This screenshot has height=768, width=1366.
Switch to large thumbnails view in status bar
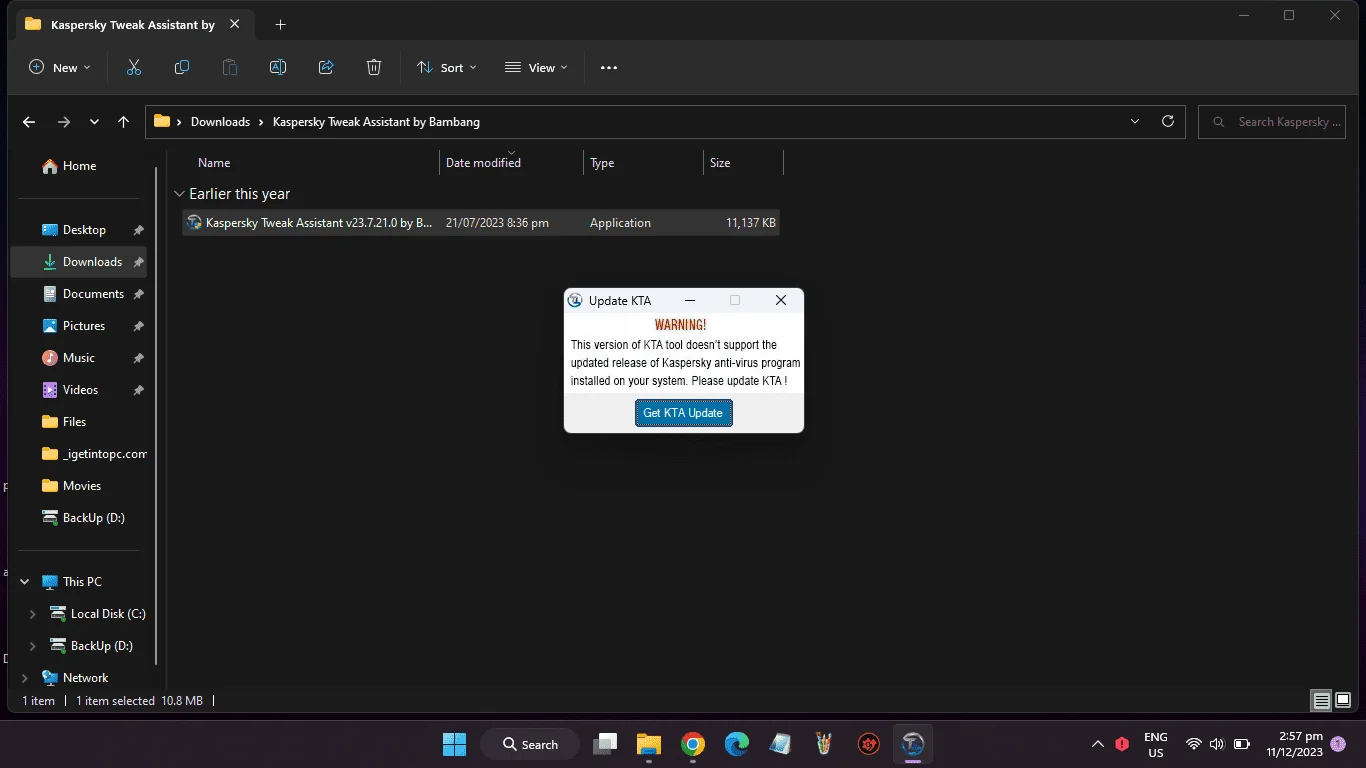(x=1343, y=701)
